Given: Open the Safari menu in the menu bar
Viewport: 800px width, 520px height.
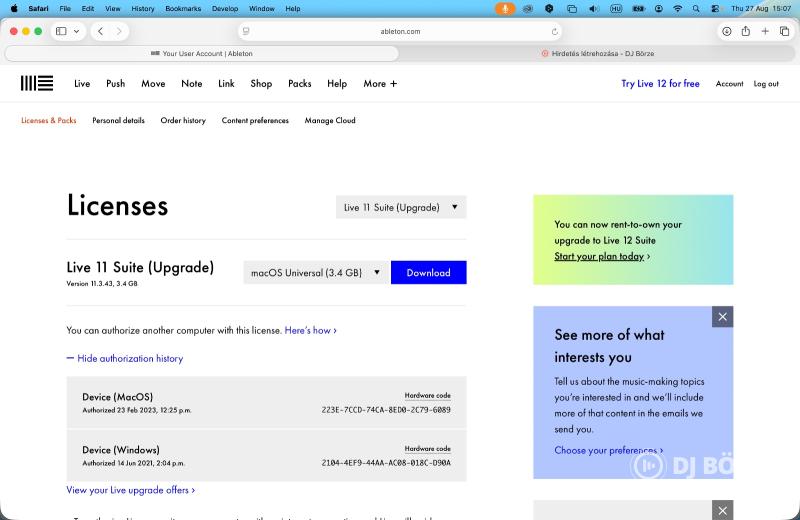Looking at the screenshot, I should (x=38, y=9).
